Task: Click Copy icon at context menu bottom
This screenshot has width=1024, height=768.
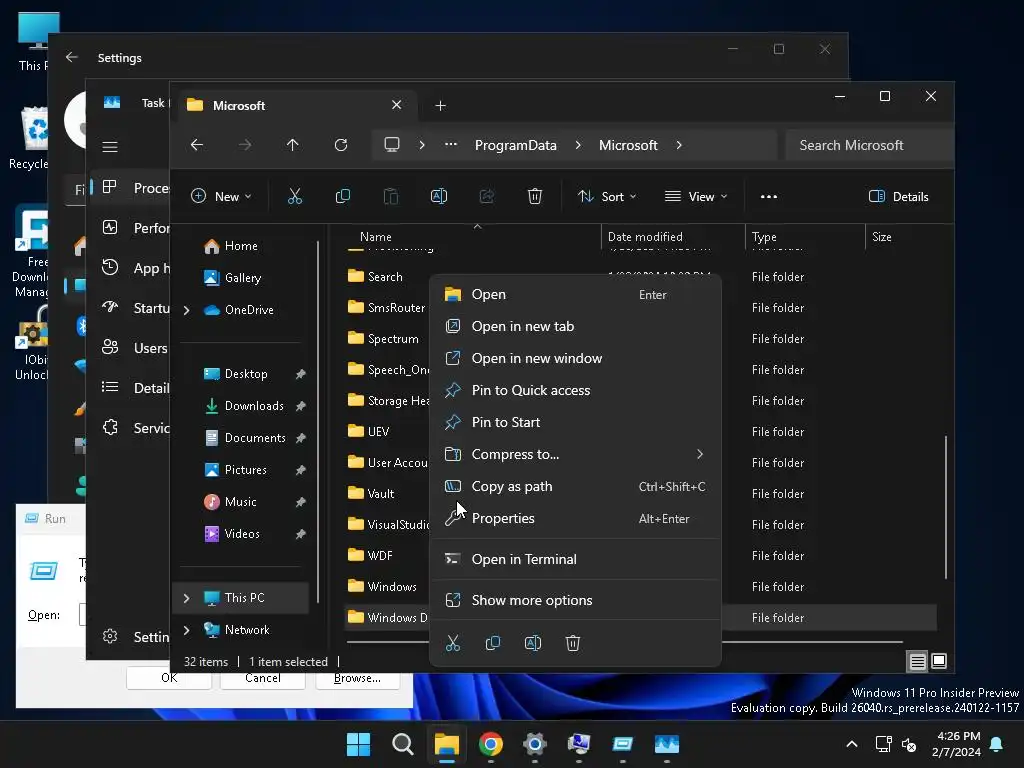Action: (493, 643)
